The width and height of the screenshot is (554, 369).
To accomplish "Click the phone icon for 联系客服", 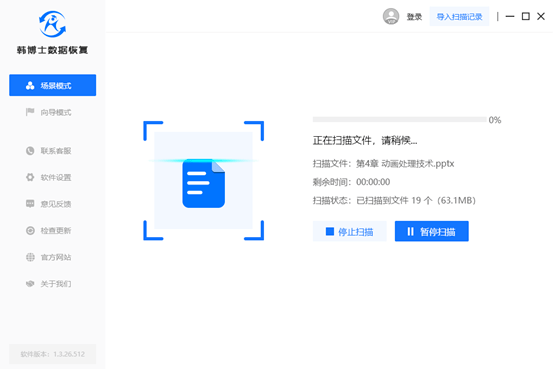I will point(30,151).
